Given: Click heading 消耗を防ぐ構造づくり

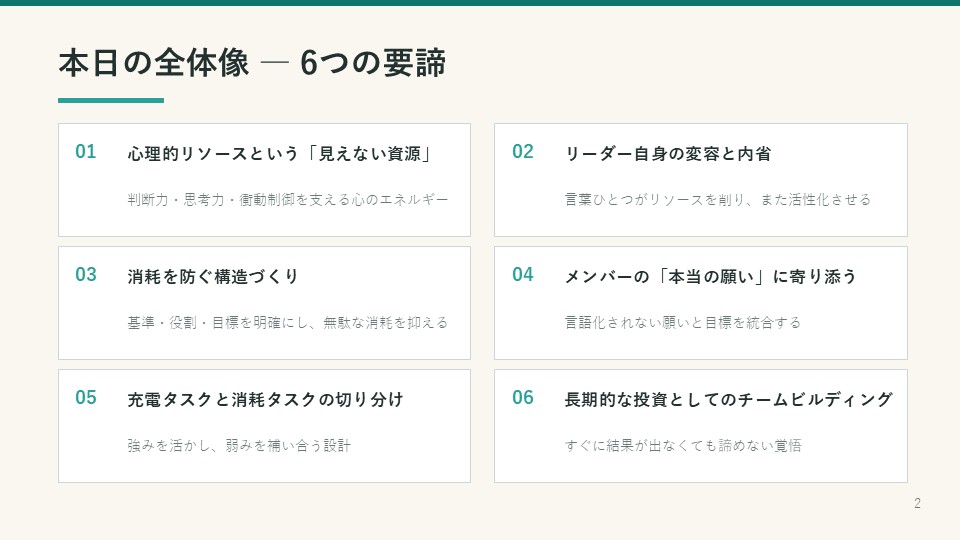Looking at the screenshot, I should click(x=213, y=277).
